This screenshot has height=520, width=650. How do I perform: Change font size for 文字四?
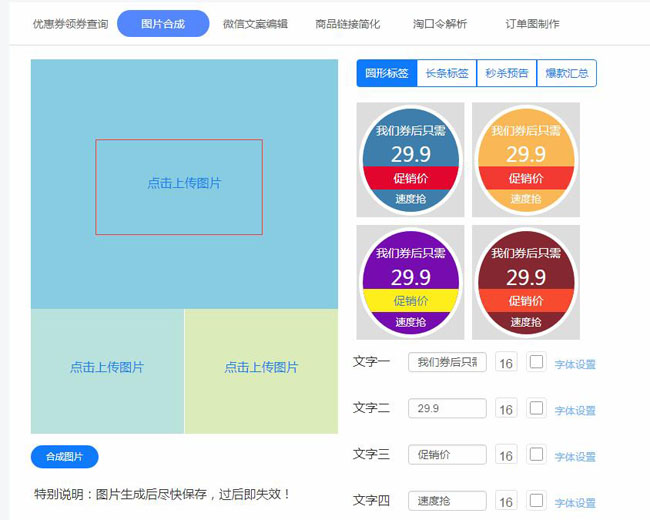pyautogui.click(x=506, y=502)
